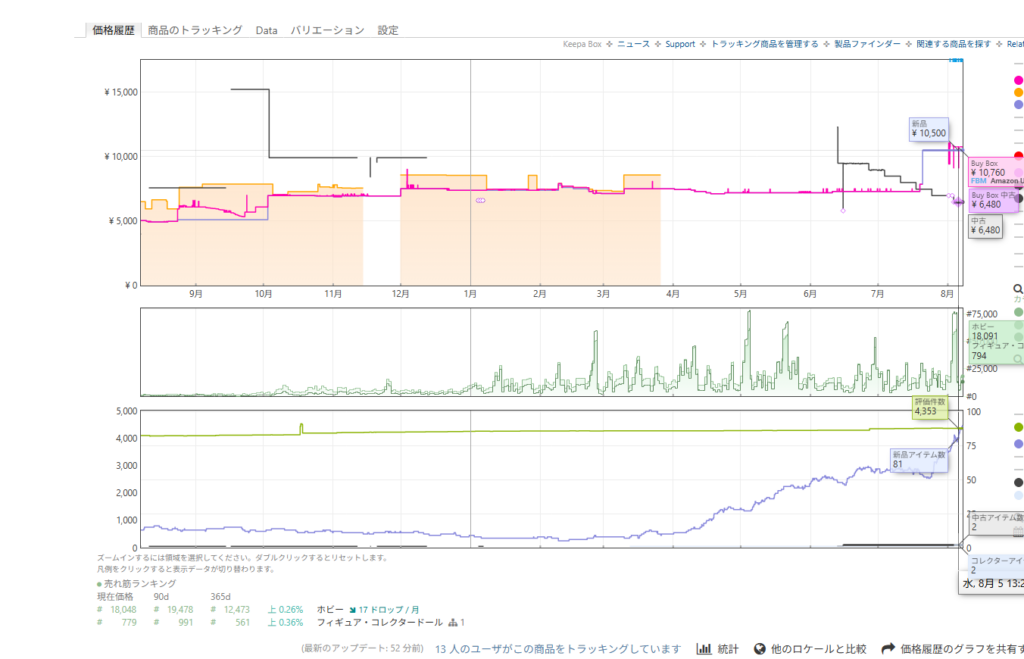The width and height of the screenshot is (1024, 659).
Task: Toggle the black 中古アイテム数 legend dot
Action: [x=1018, y=483]
